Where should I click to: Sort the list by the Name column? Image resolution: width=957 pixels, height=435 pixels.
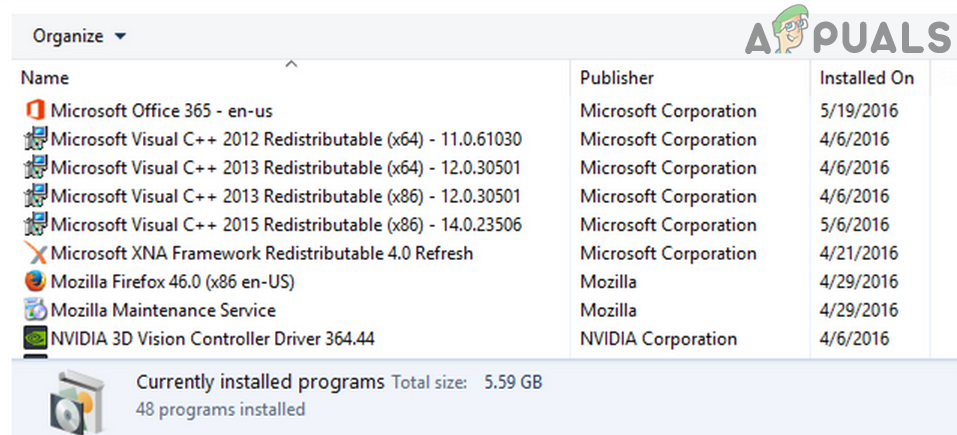(45, 78)
